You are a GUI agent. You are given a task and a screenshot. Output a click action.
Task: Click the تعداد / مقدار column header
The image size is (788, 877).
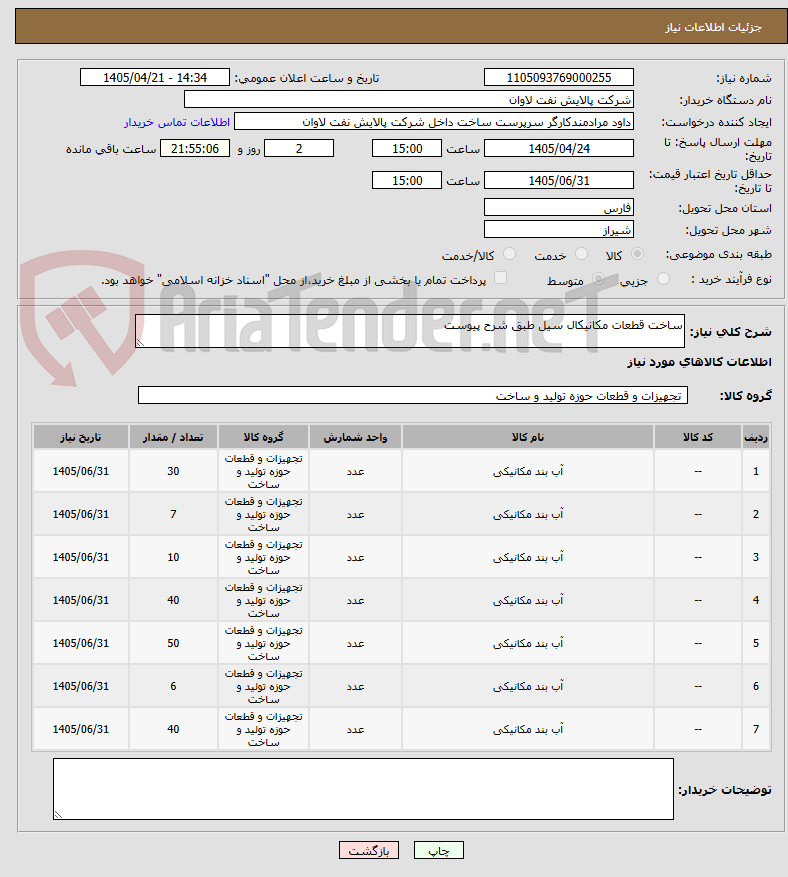click(x=173, y=437)
